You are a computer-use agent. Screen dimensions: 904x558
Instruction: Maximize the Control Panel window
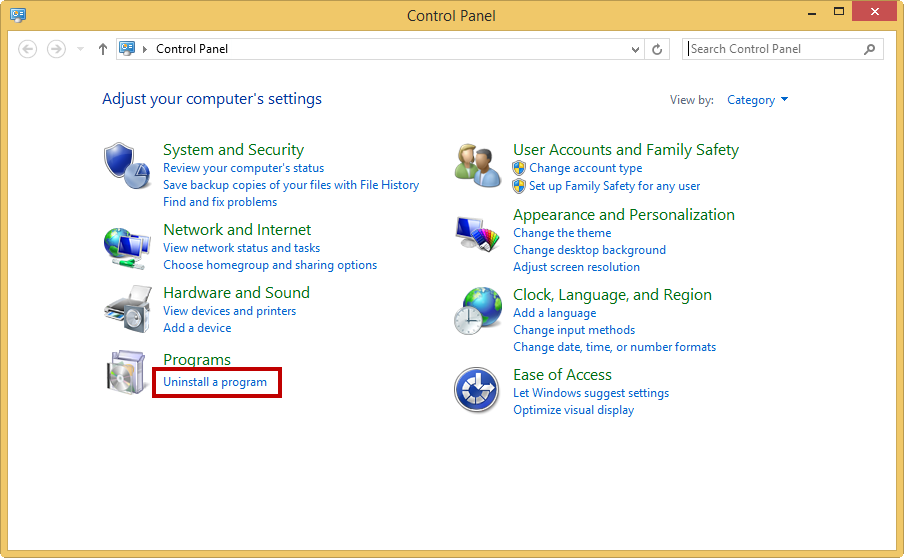[839, 12]
